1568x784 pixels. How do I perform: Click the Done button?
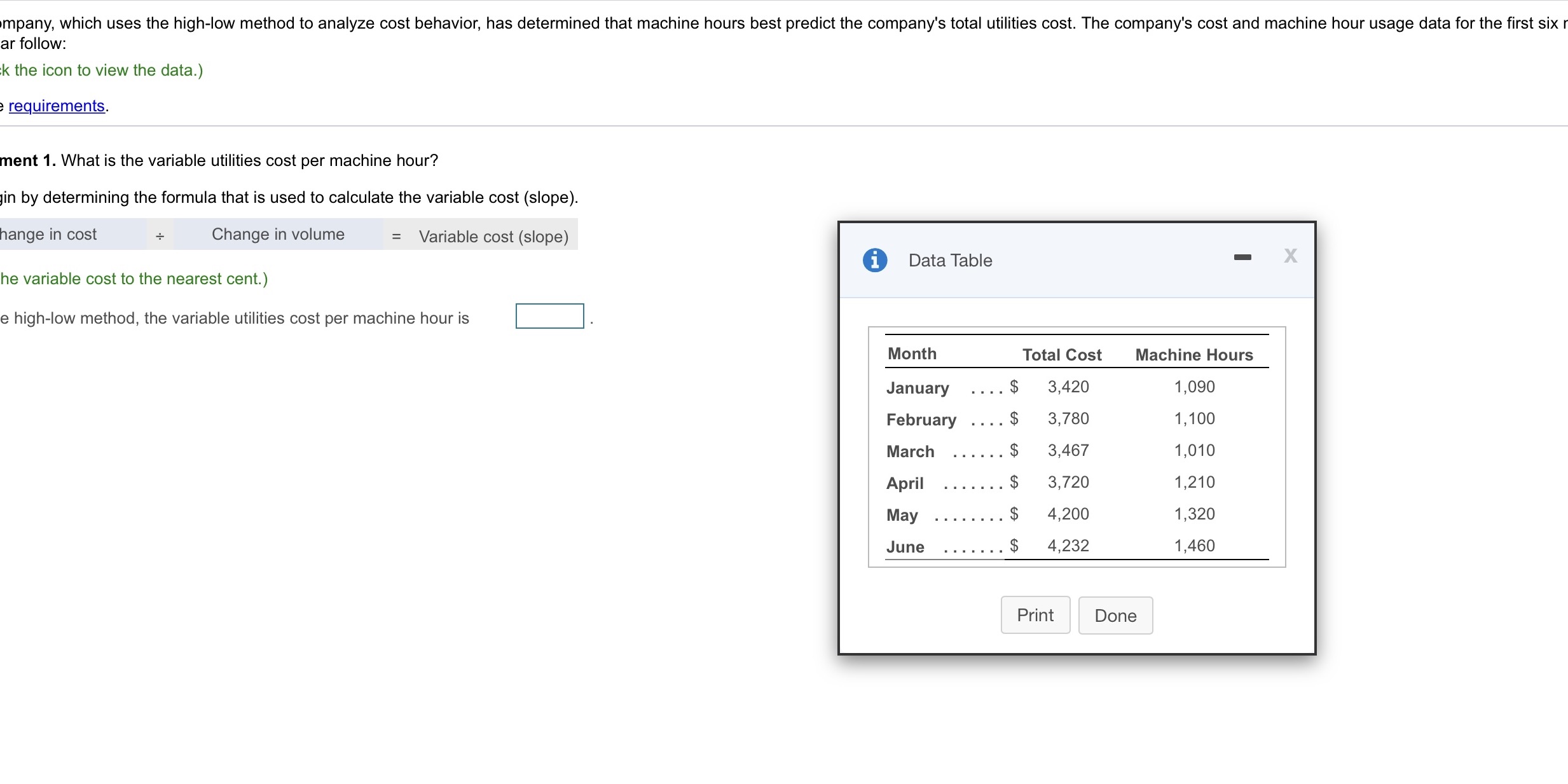coord(1115,616)
